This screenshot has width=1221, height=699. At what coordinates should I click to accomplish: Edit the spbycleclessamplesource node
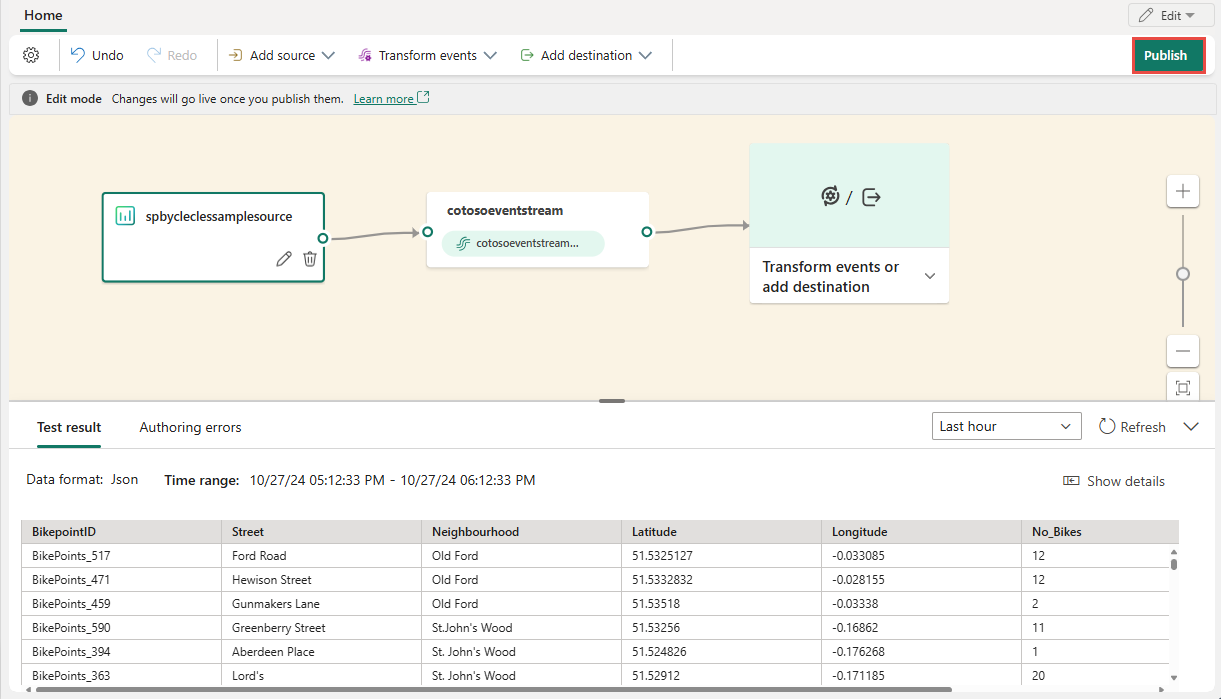(x=284, y=259)
